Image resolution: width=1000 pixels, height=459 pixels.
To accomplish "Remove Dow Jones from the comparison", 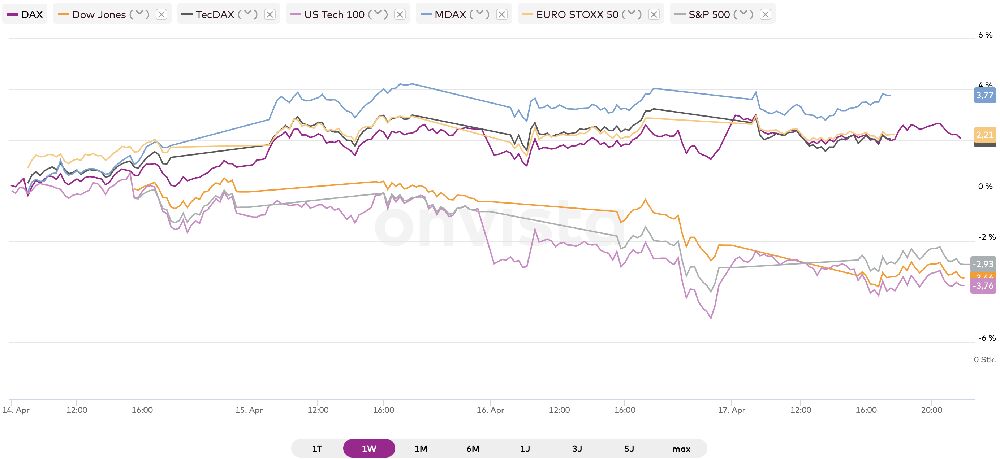I will click(161, 16).
